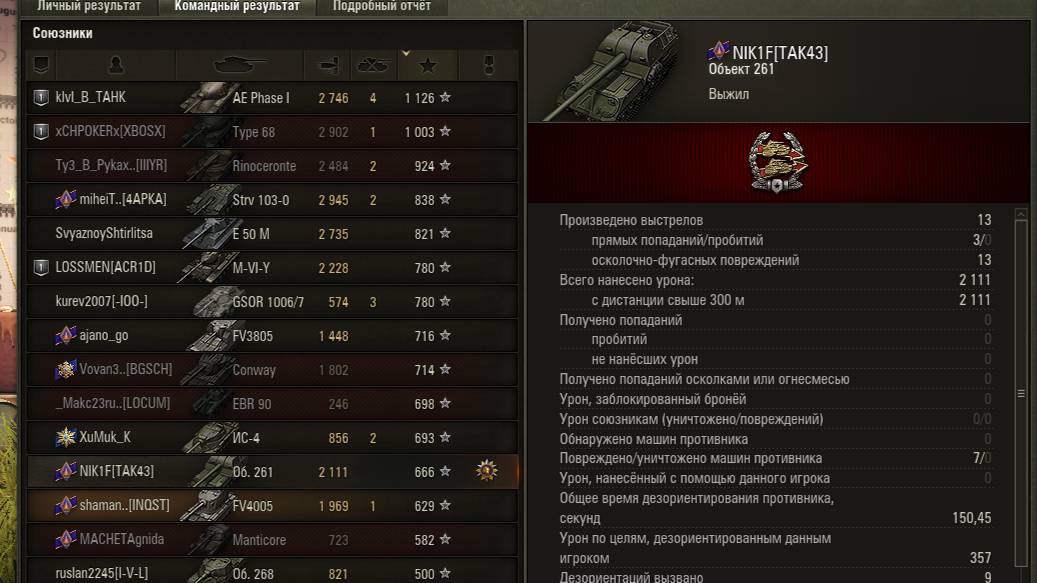Click the battle achievement medal in red banner

pyautogui.click(x=777, y=162)
